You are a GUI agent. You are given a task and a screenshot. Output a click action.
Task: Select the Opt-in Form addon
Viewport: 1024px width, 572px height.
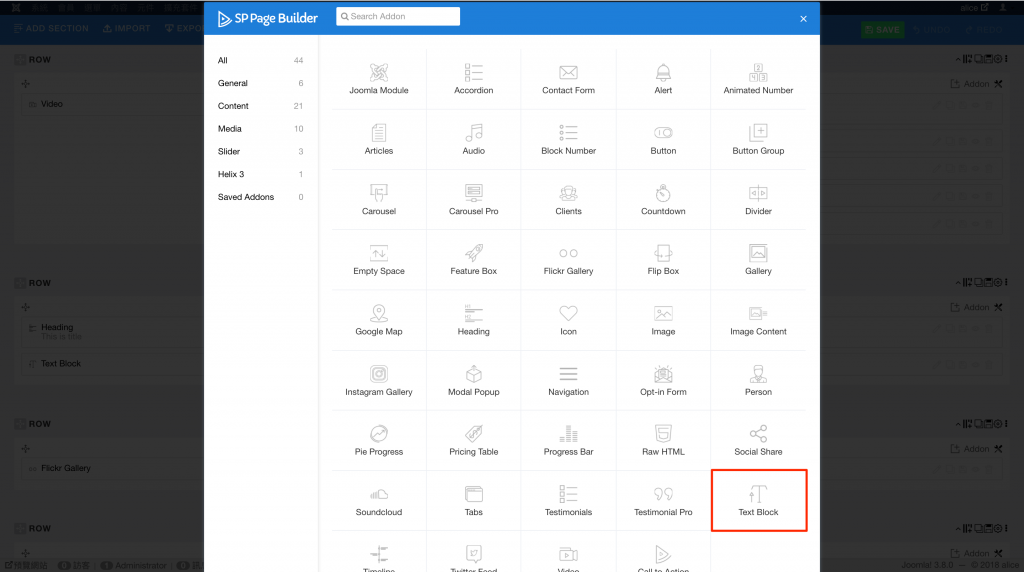pyautogui.click(x=663, y=380)
